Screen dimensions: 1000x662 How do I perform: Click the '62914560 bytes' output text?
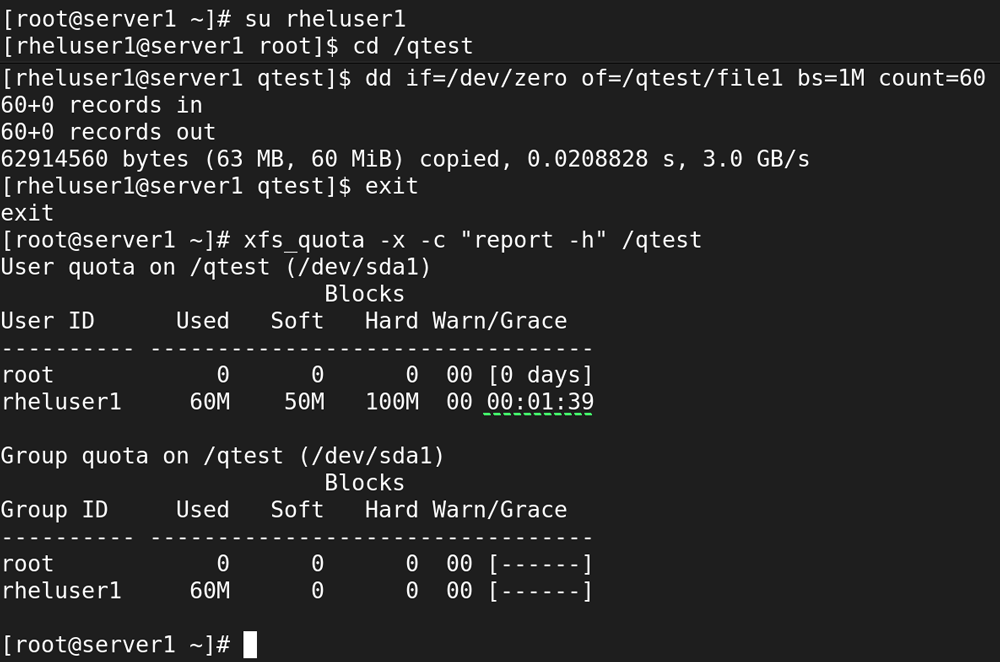94,159
